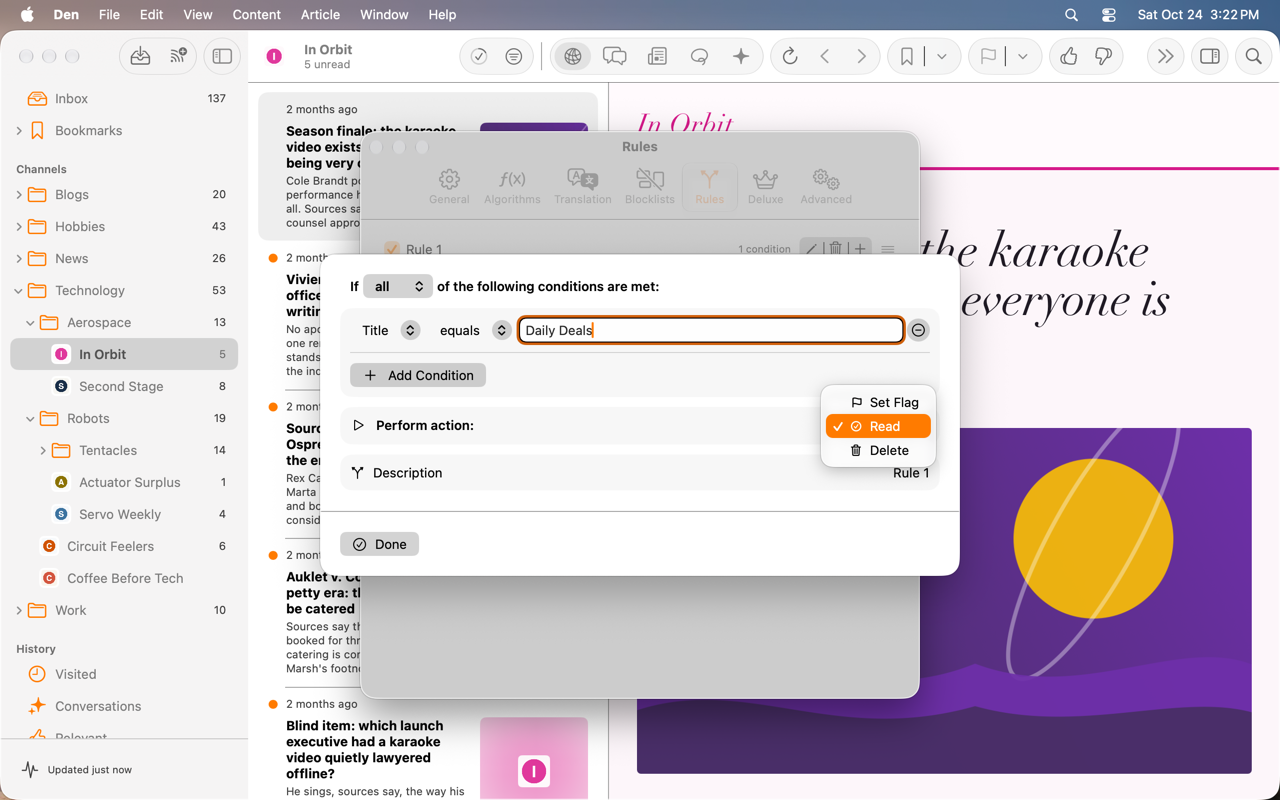Select the Second Stage feed
Screen dimensions: 1280x800
[124, 387]
